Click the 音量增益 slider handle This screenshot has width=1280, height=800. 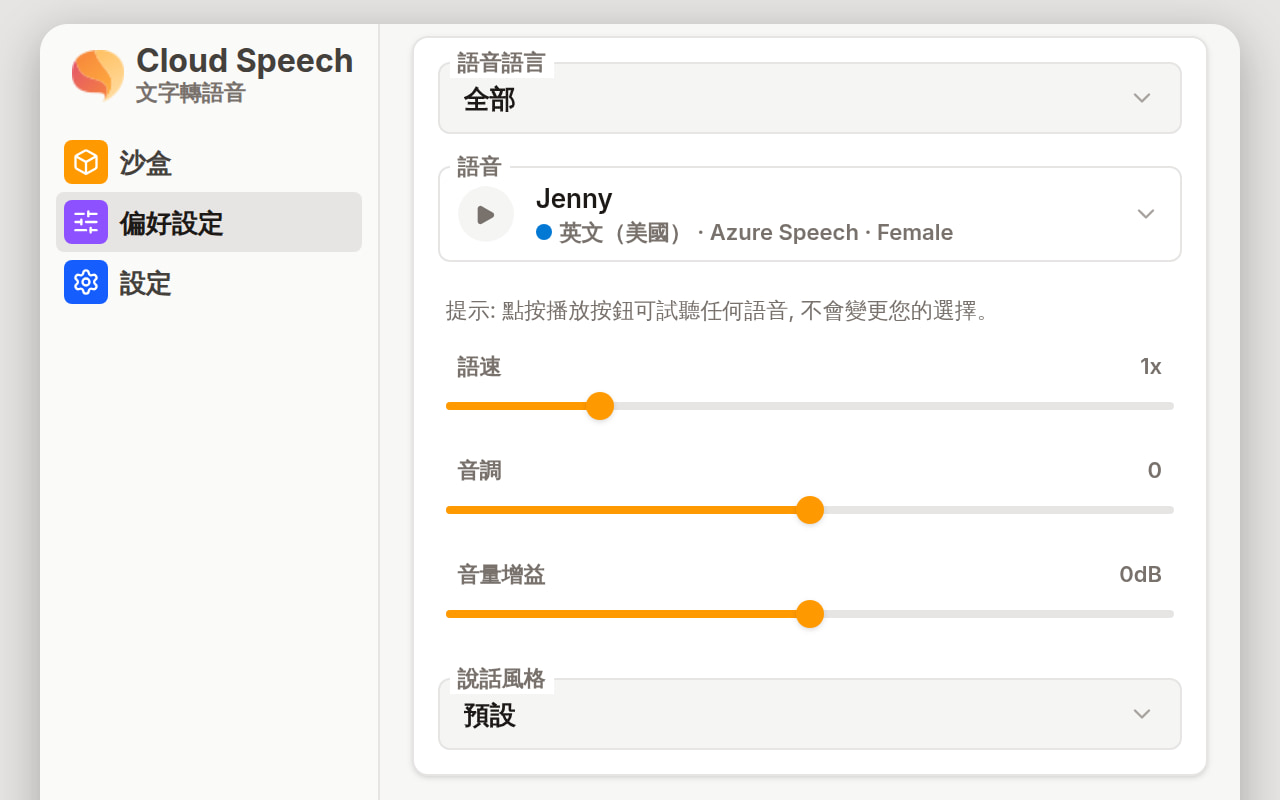[x=810, y=614]
